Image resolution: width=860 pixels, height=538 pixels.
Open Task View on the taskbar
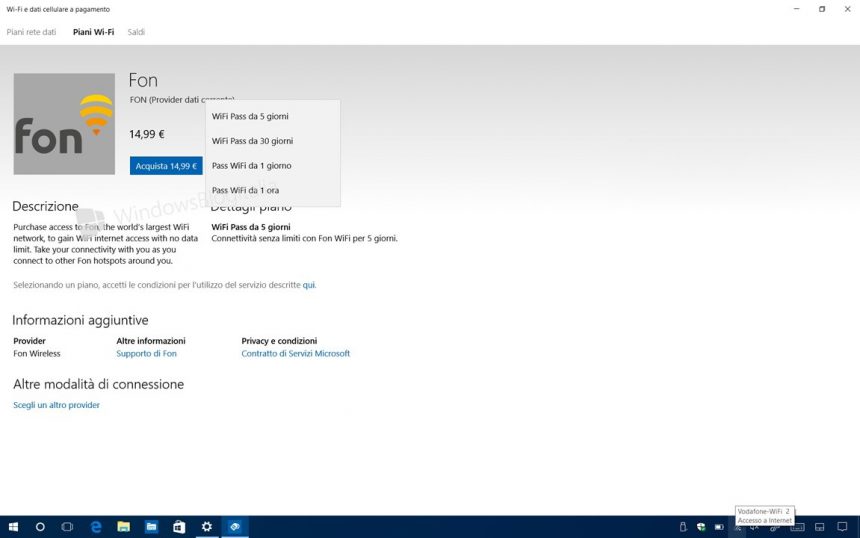67,527
